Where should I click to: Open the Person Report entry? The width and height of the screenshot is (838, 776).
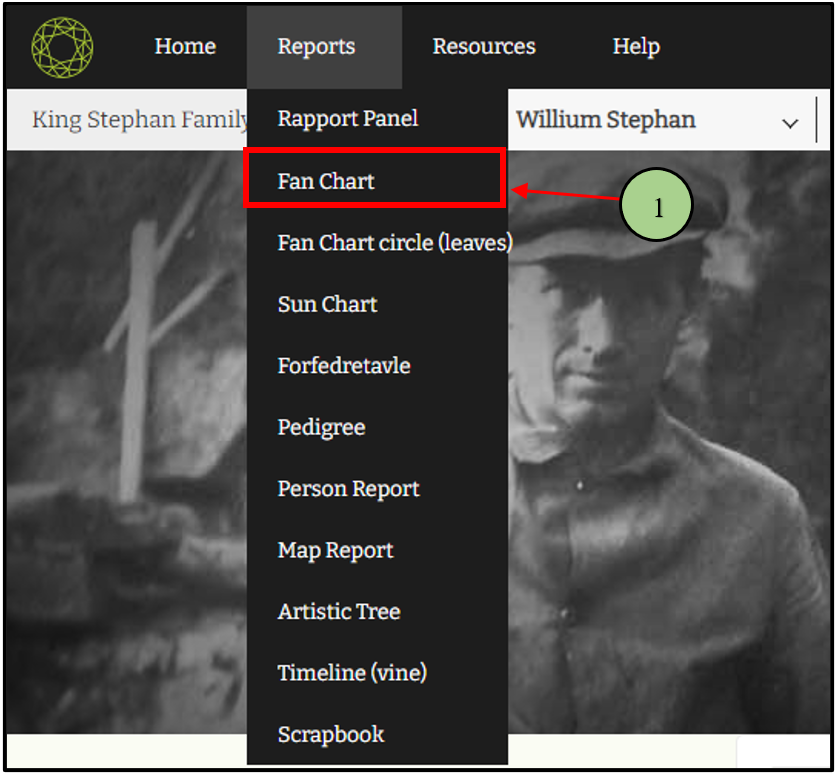pyautogui.click(x=348, y=489)
